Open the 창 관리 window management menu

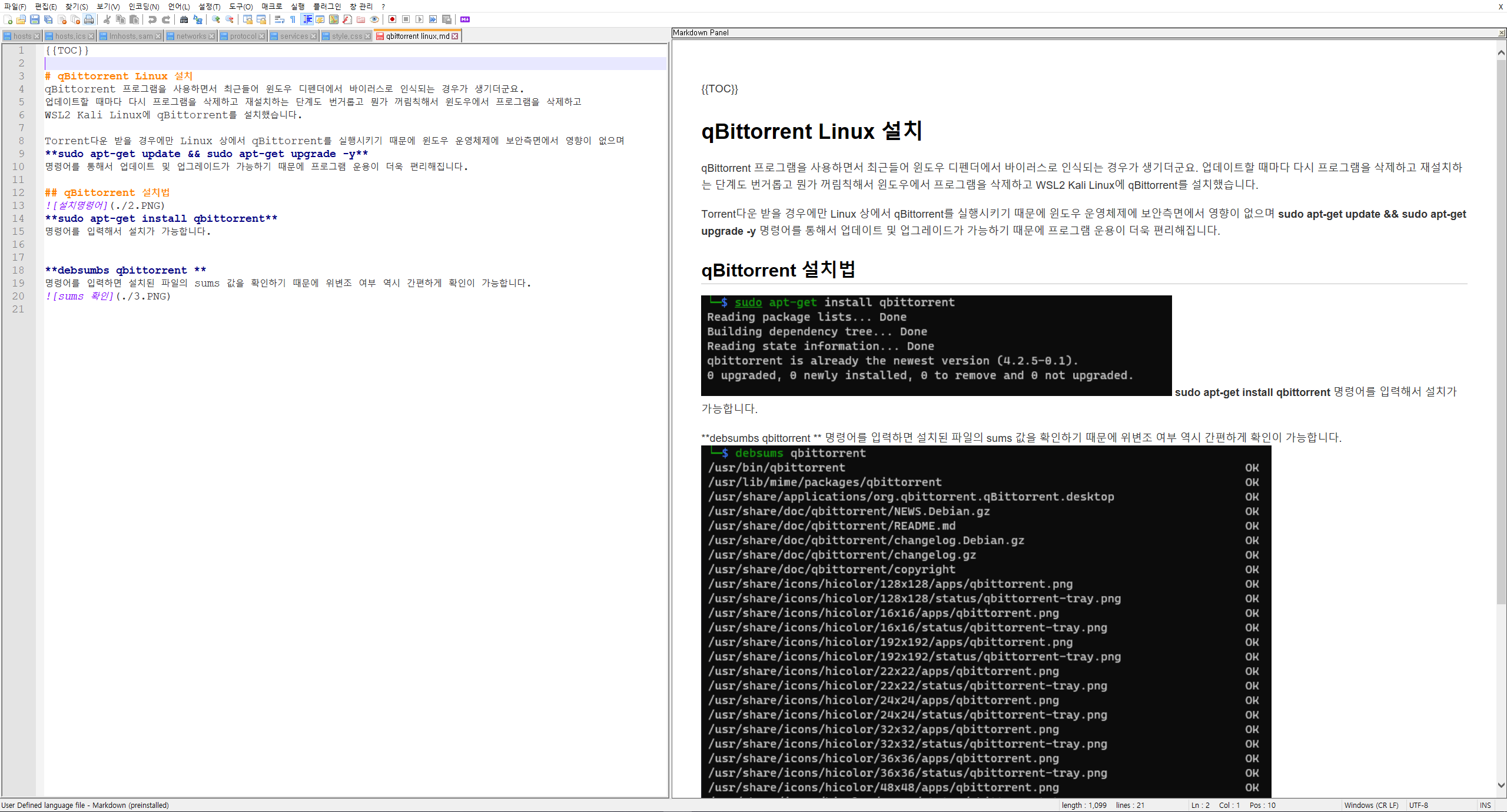(x=361, y=6)
